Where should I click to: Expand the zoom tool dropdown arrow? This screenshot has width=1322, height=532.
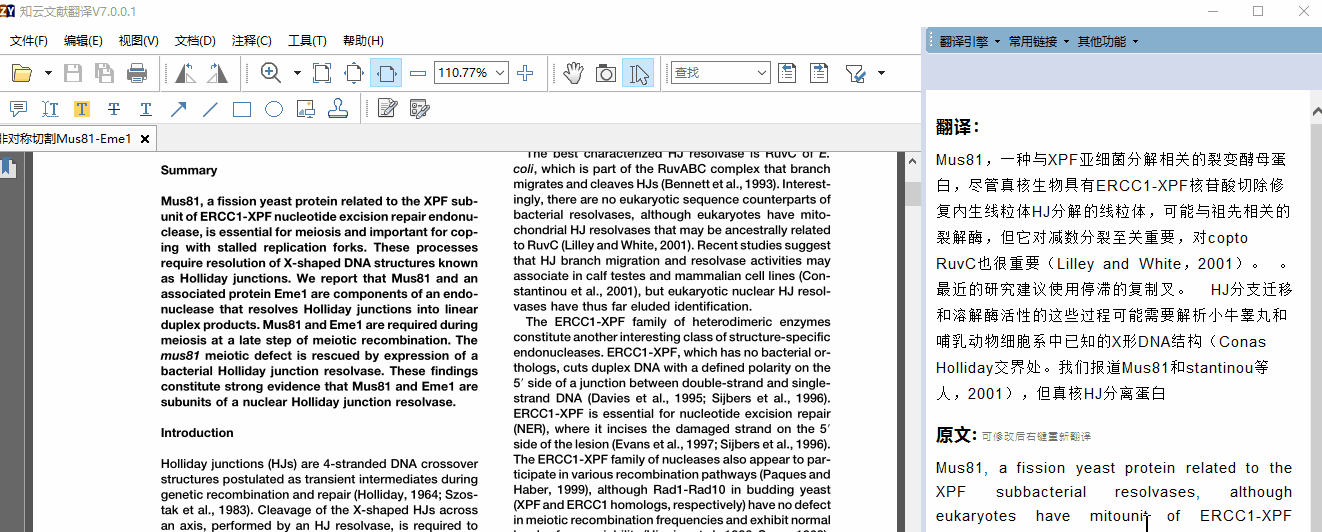click(297, 73)
